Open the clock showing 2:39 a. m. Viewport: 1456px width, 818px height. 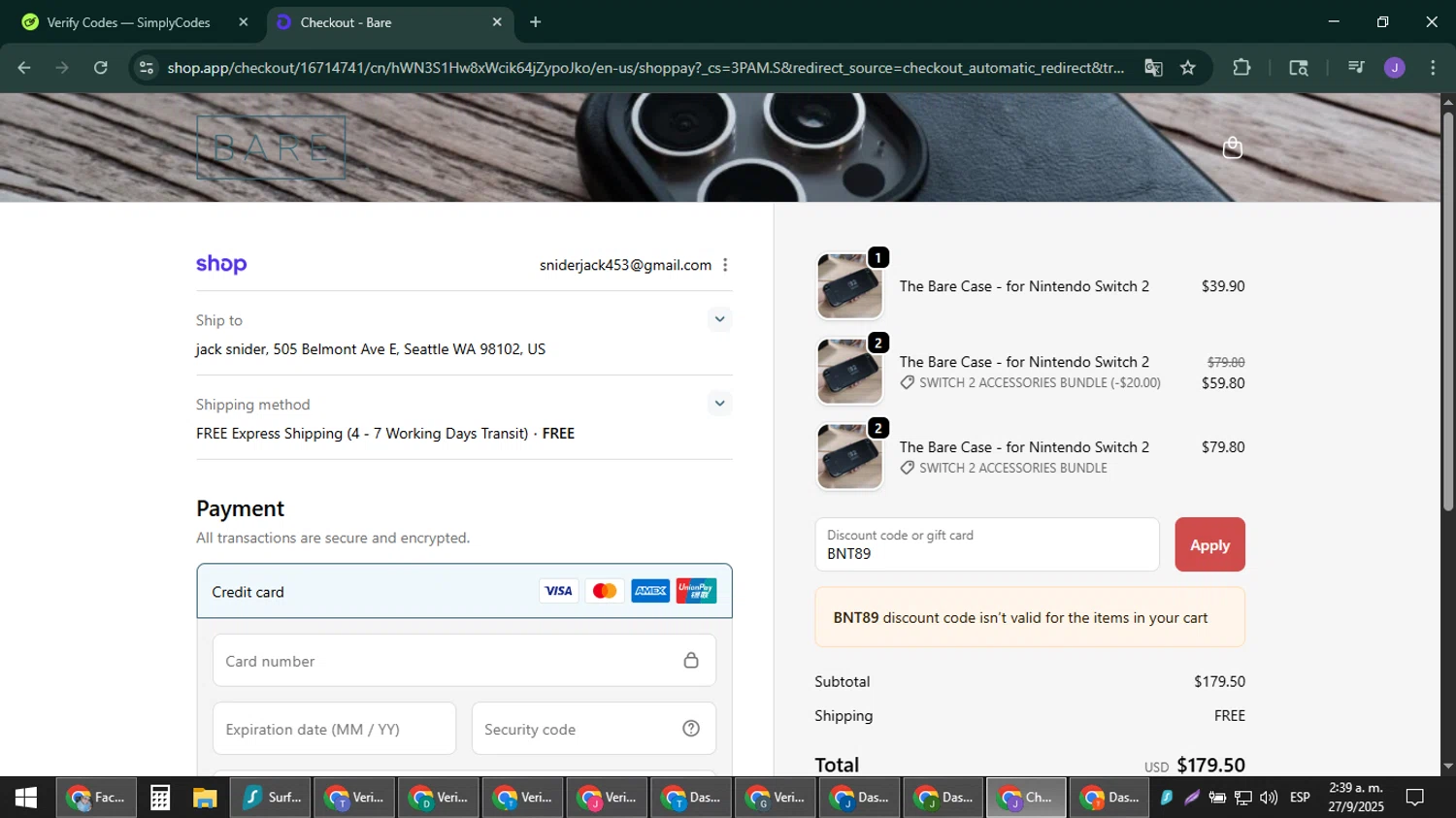click(x=1356, y=798)
